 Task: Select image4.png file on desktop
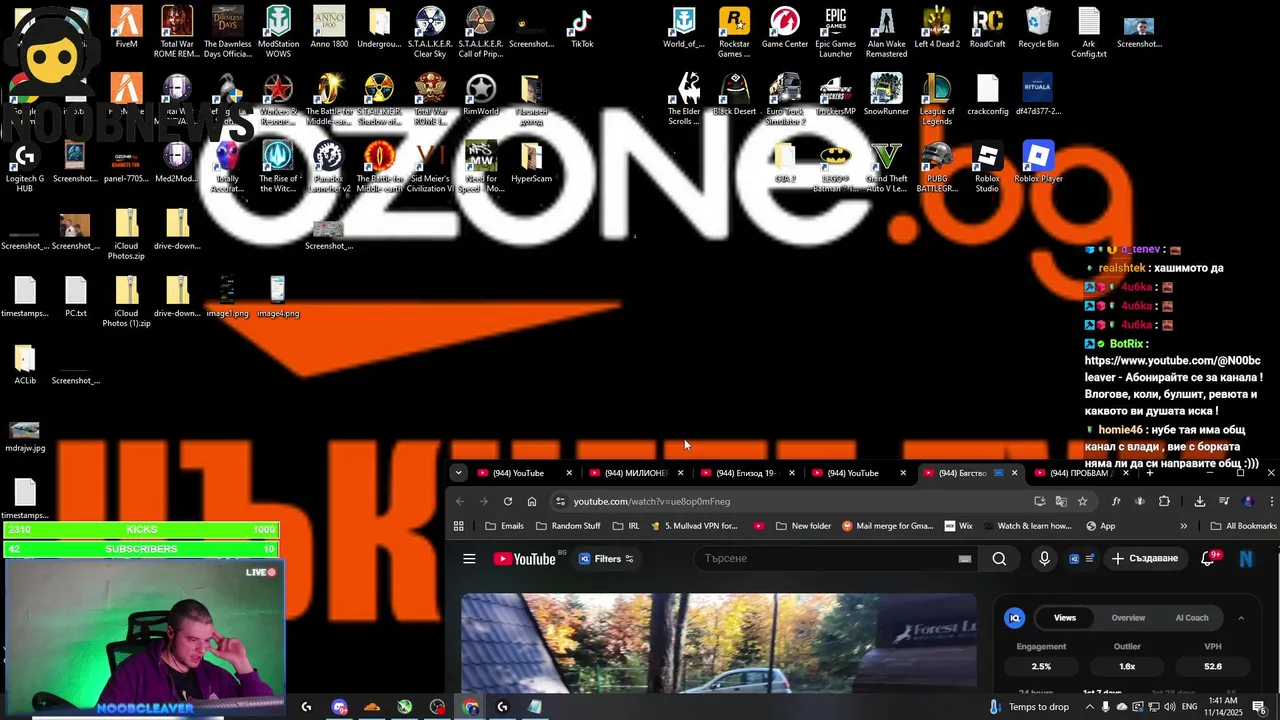click(x=278, y=296)
